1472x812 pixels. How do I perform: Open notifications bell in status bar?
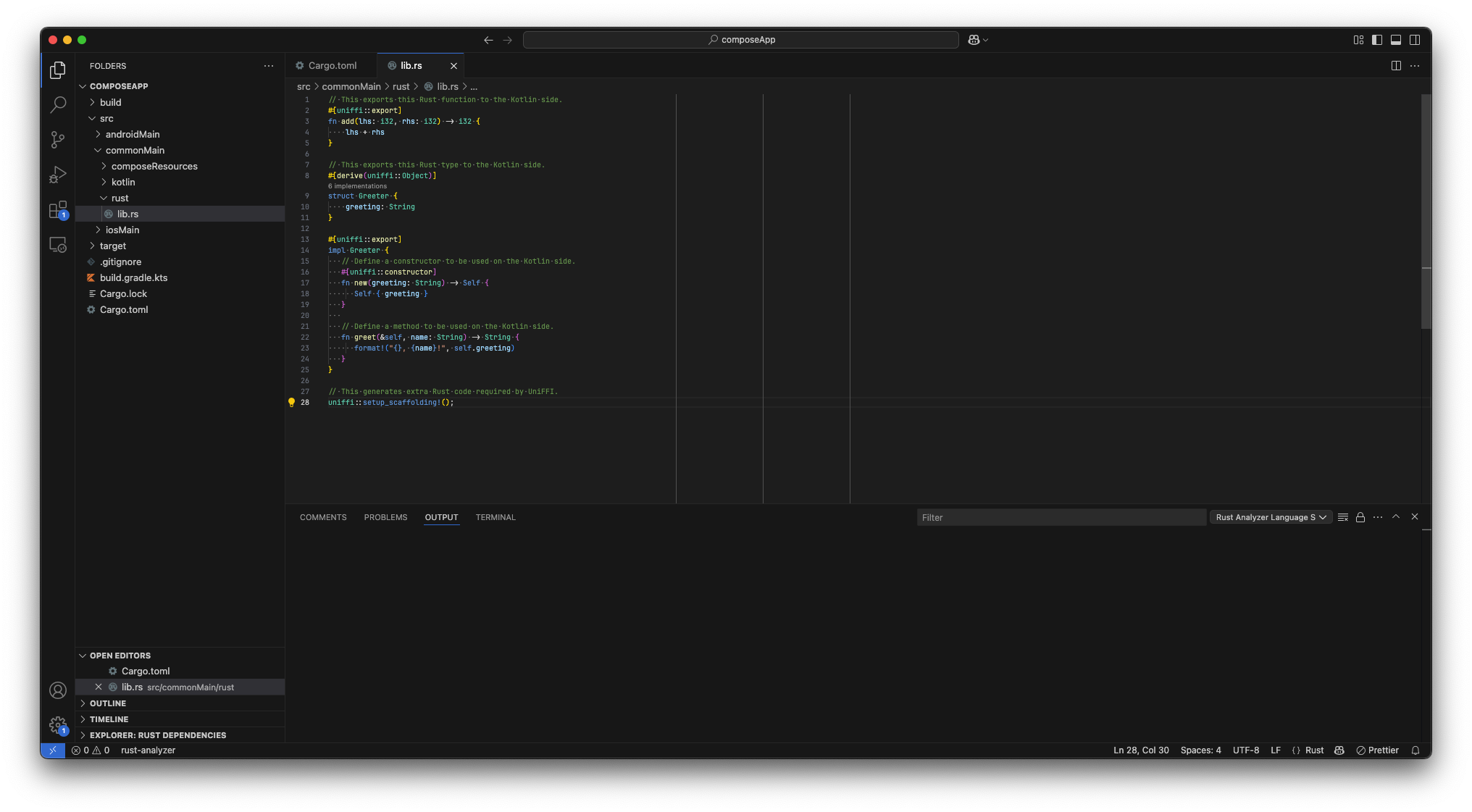coord(1415,750)
